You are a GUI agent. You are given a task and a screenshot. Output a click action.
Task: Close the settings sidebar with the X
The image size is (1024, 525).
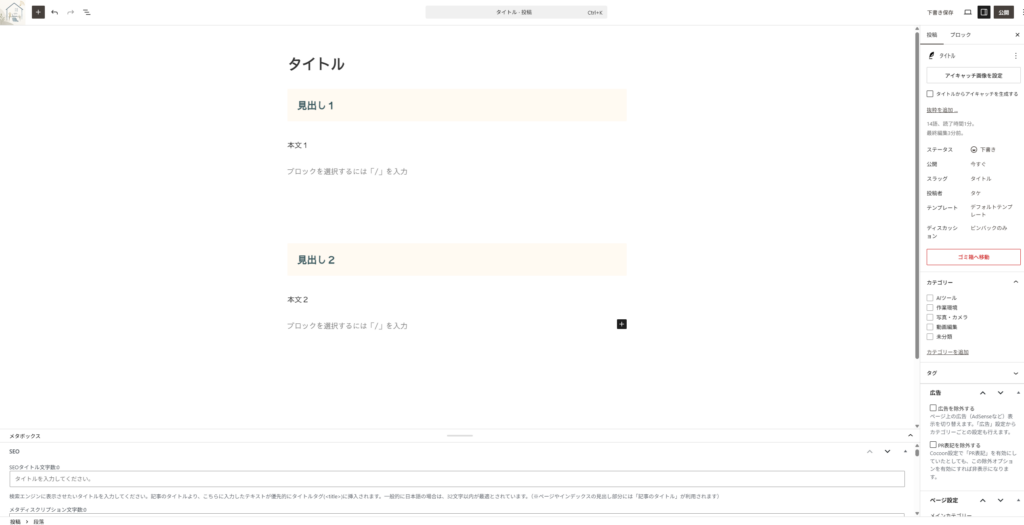(x=1017, y=35)
